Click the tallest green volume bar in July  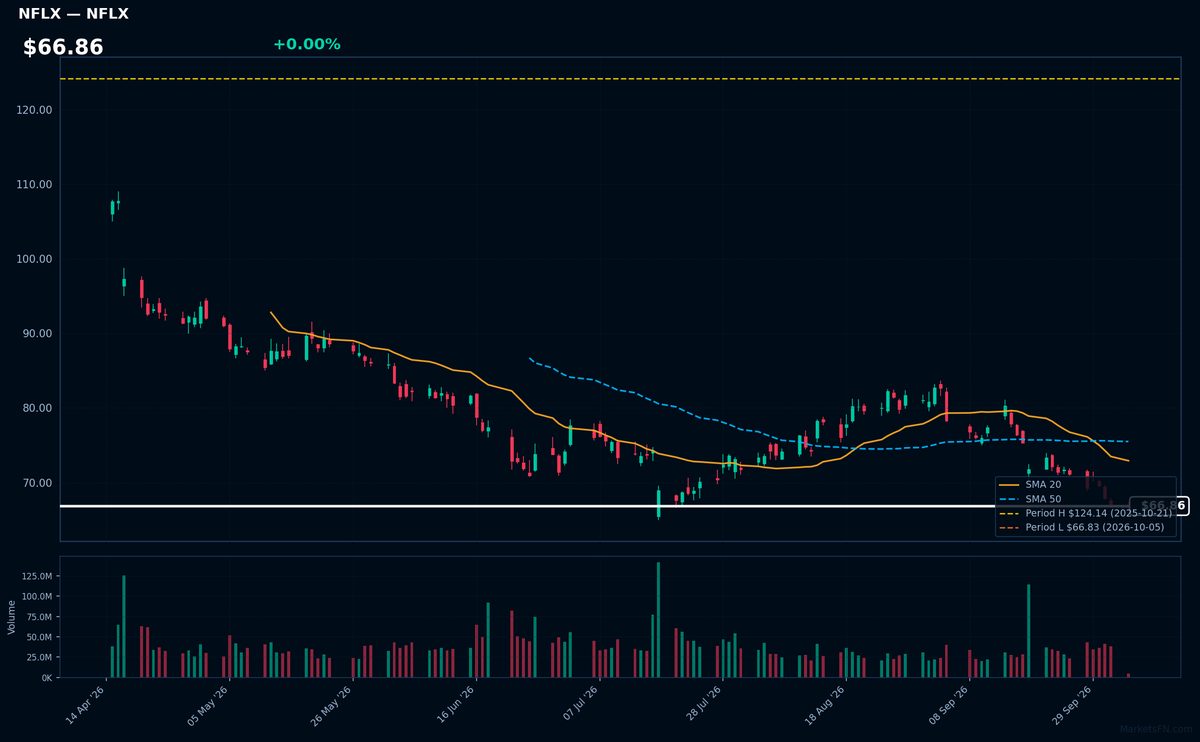coord(658,620)
